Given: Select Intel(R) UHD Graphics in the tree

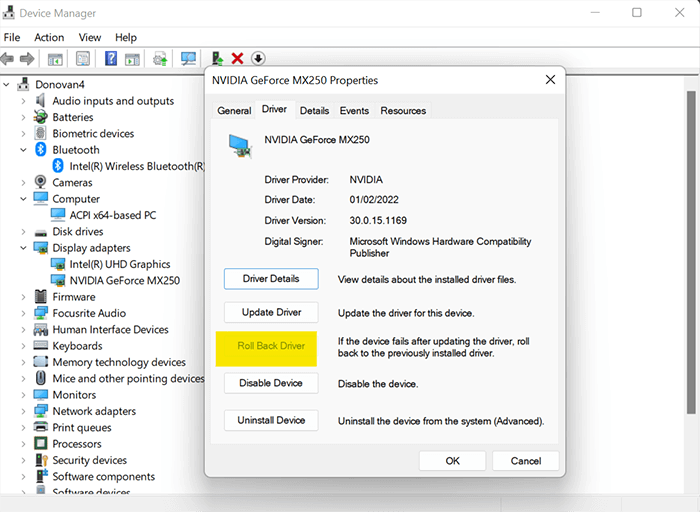Looking at the screenshot, I should coord(120,264).
